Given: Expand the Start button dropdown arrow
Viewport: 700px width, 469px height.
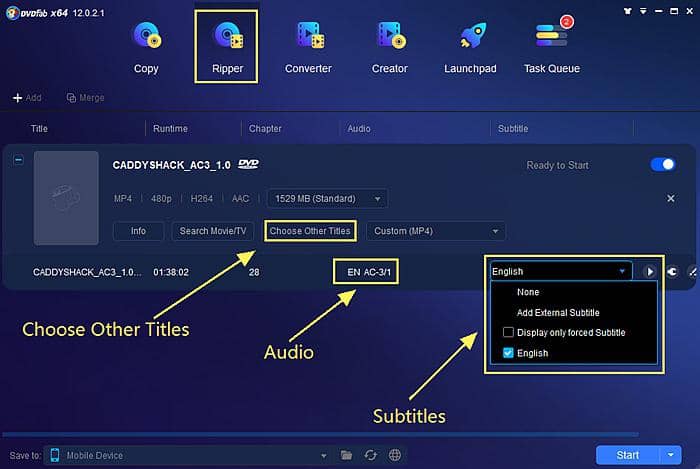Looking at the screenshot, I should 671,455.
